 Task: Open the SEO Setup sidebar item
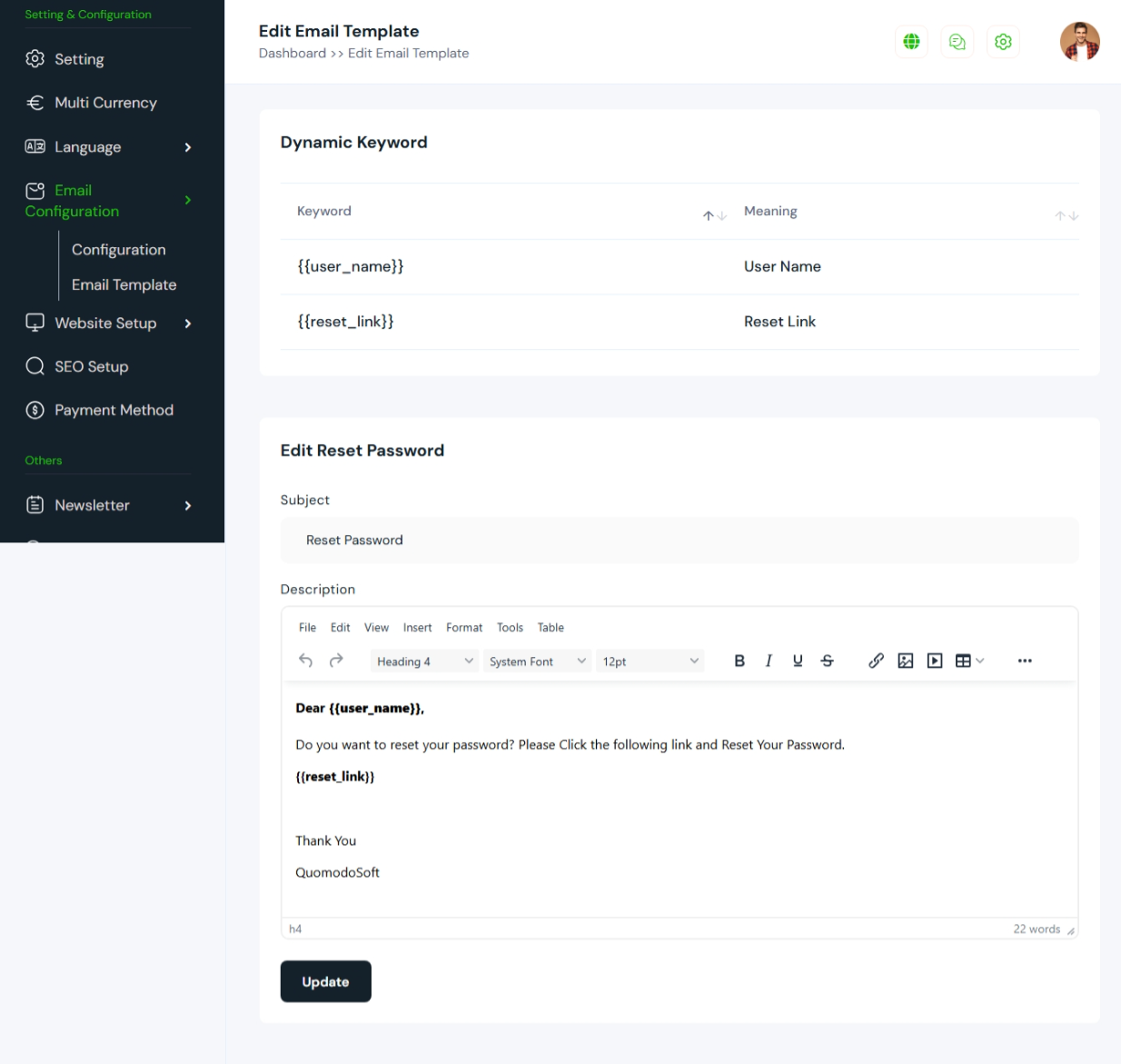click(91, 366)
